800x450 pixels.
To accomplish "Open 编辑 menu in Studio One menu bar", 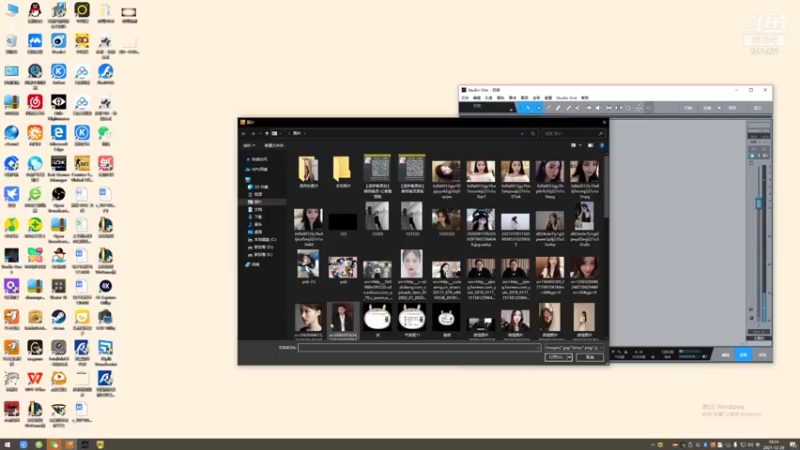I will click(x=477, y=98).
